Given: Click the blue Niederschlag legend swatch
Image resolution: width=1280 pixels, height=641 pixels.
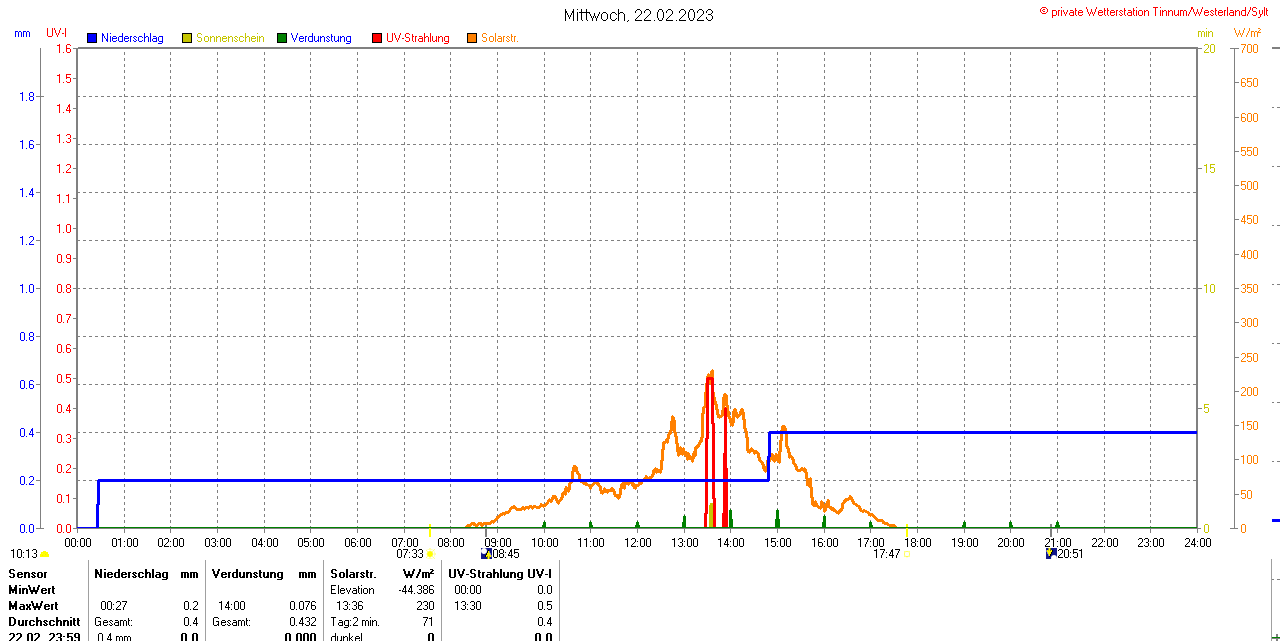Looking at the screenshot, I should click(92, 38).
